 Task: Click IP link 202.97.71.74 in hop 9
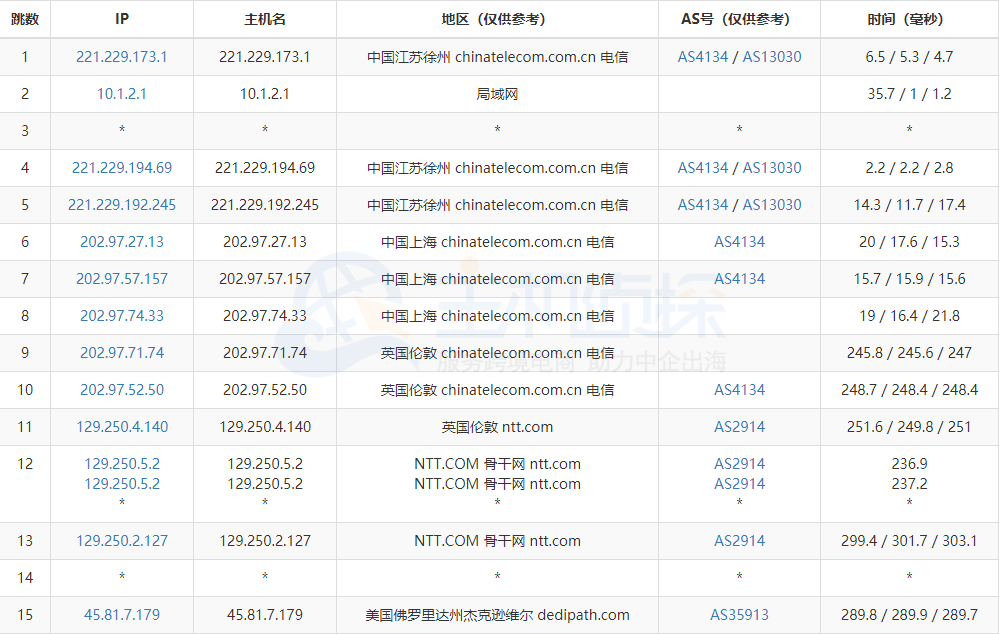coord(121,353)
